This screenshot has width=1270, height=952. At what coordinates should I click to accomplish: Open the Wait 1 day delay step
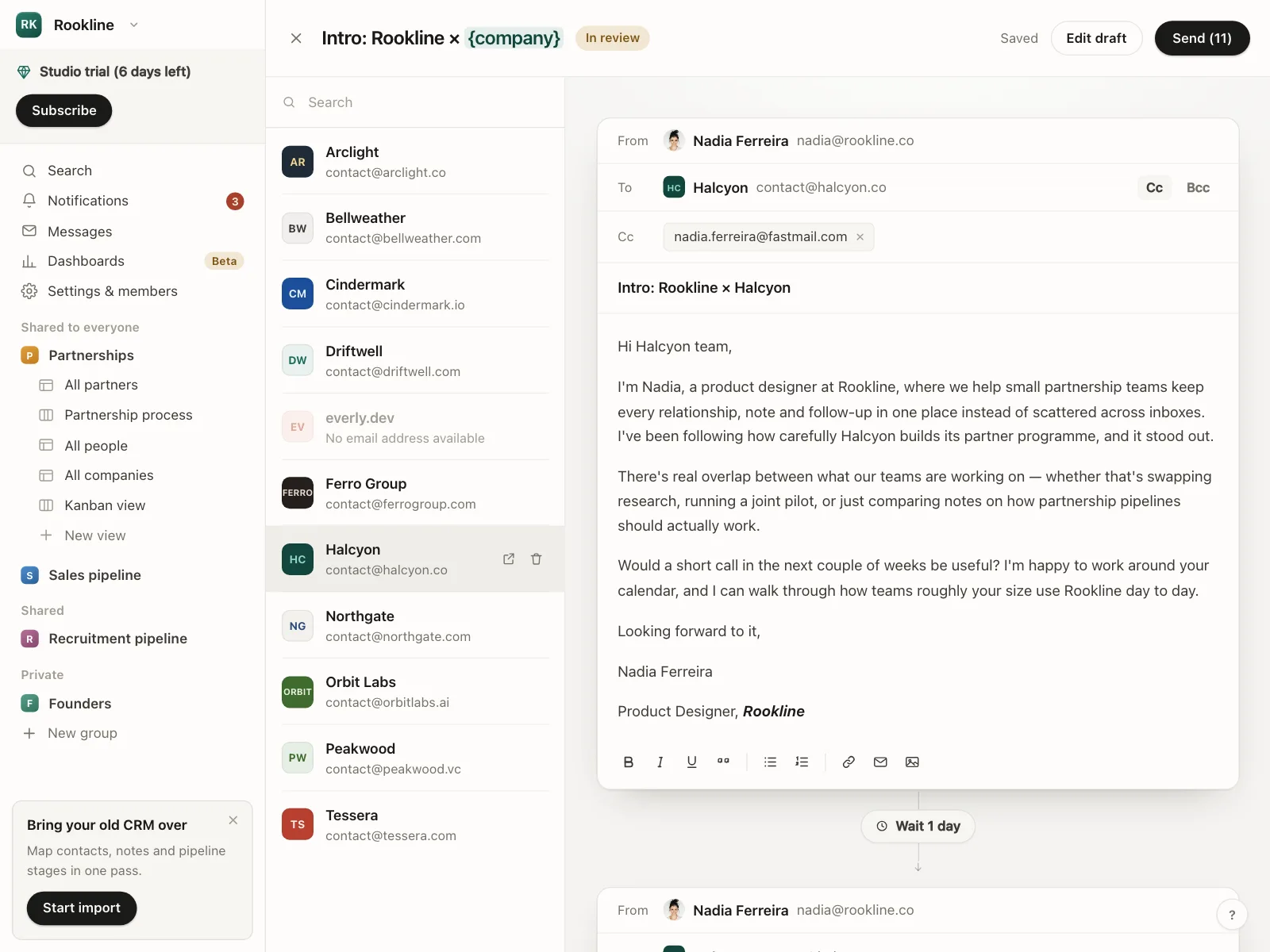[x=918, y=826]
